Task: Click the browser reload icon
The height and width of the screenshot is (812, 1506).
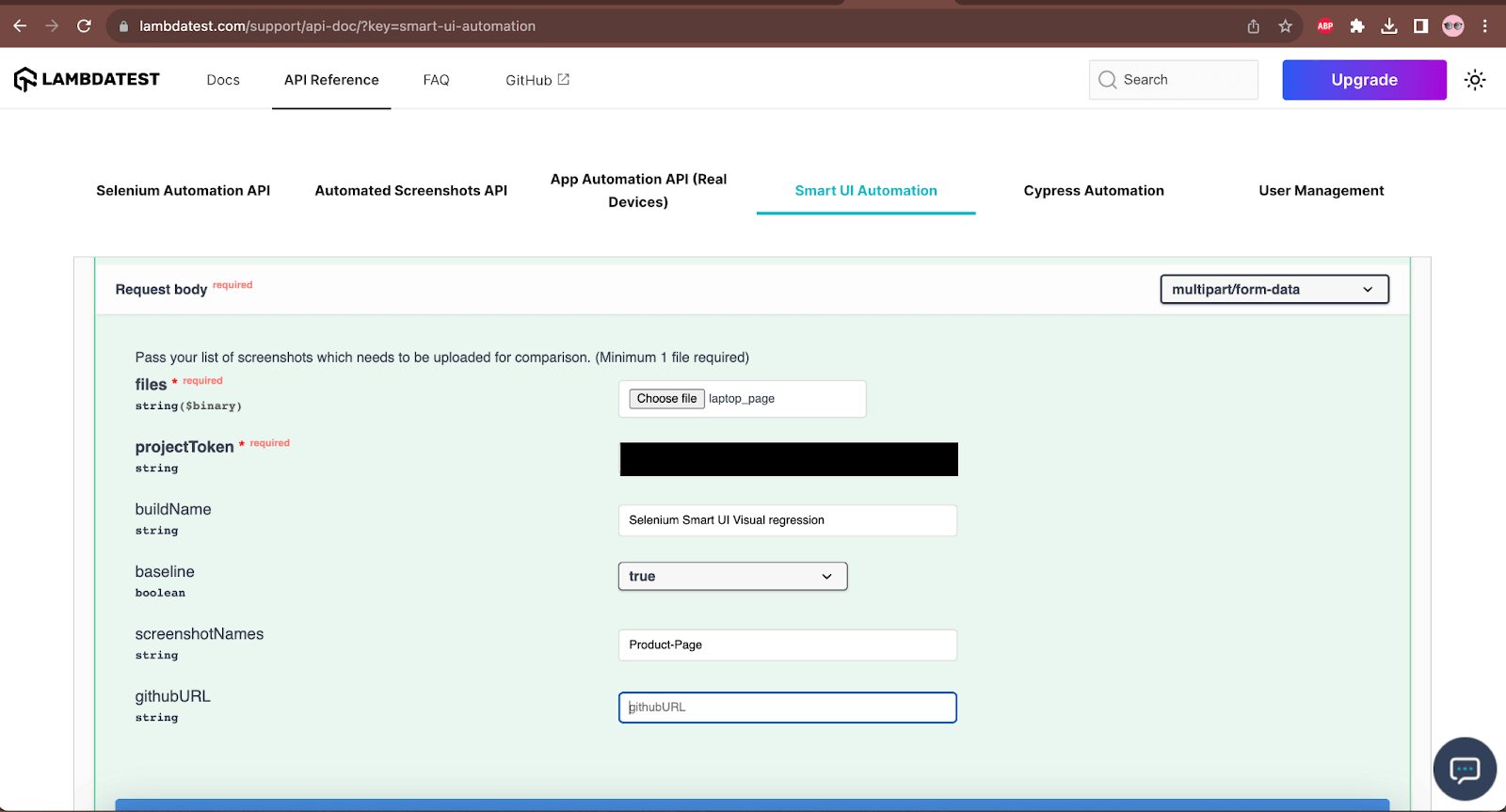Action: (x=84, y=26)
